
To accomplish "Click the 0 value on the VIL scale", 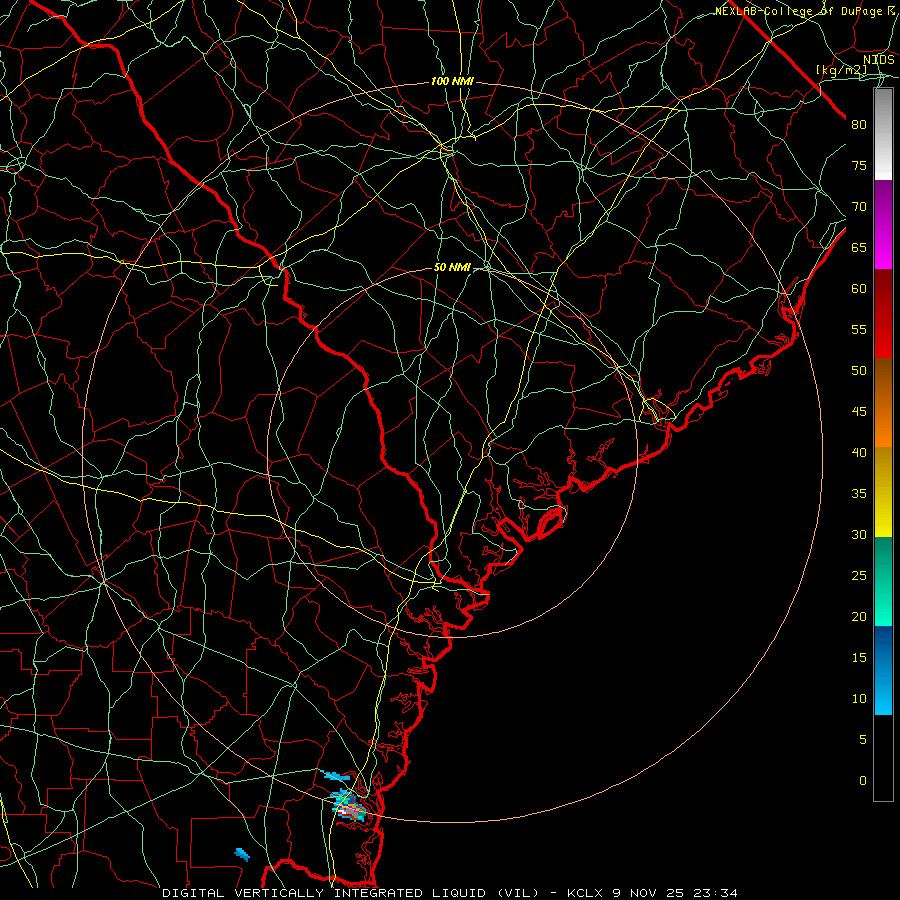I will tap(863, 781).
